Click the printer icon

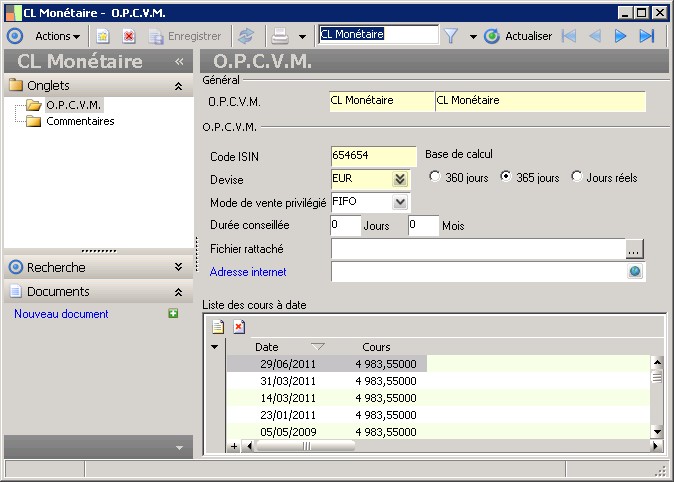281,36
